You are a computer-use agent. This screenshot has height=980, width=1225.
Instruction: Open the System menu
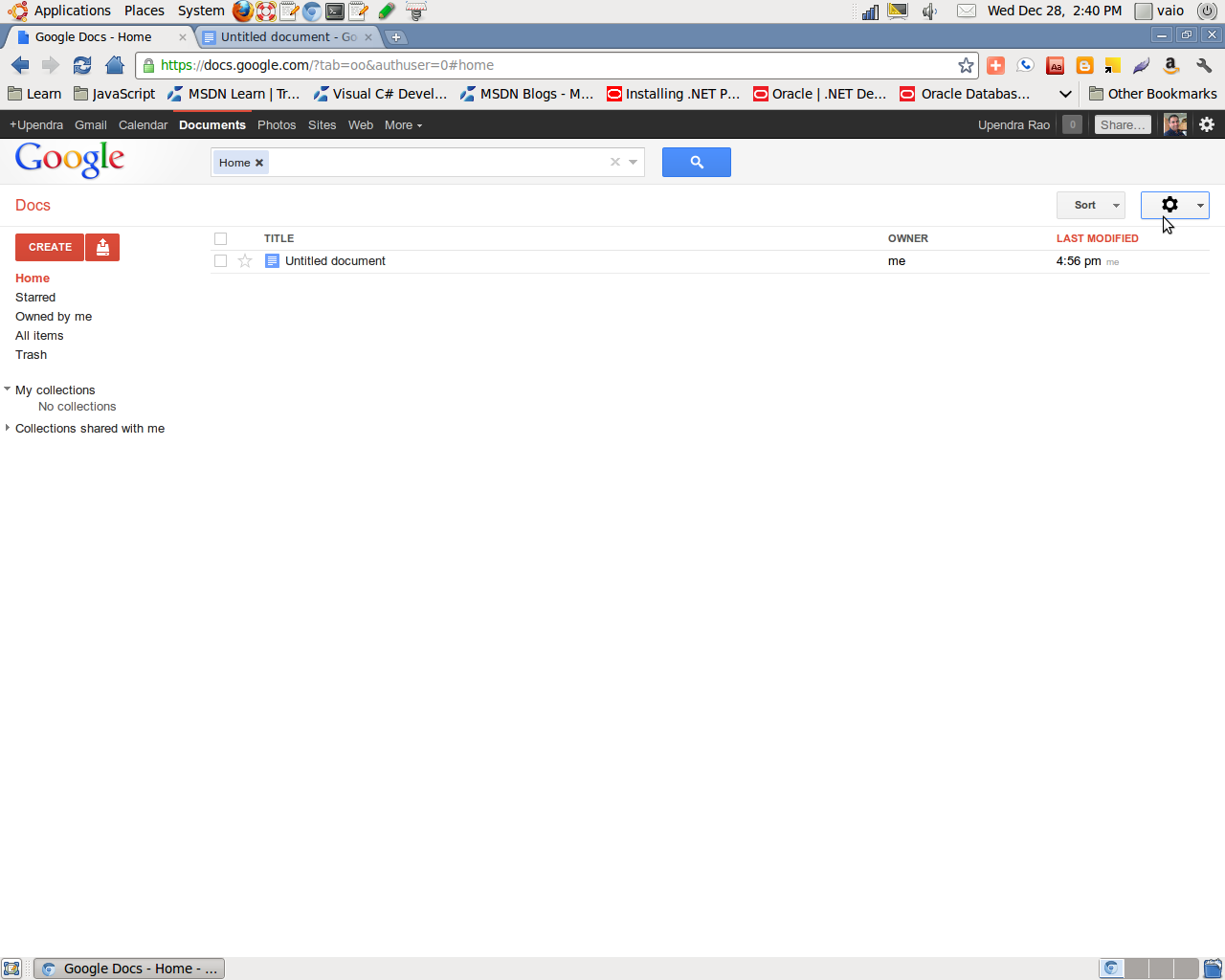(201, 11)
